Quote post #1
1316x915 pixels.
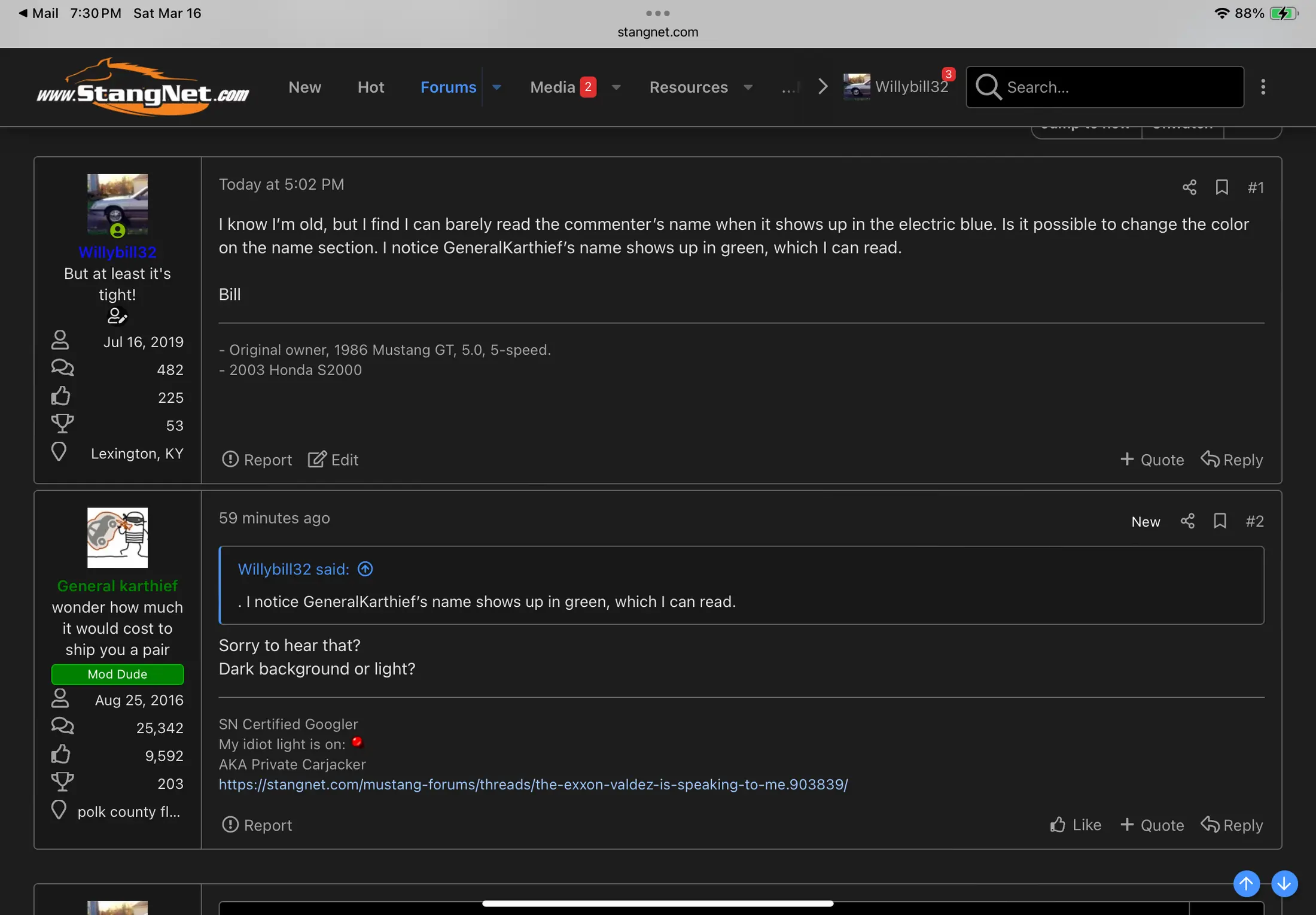(x=1151, y=460)
